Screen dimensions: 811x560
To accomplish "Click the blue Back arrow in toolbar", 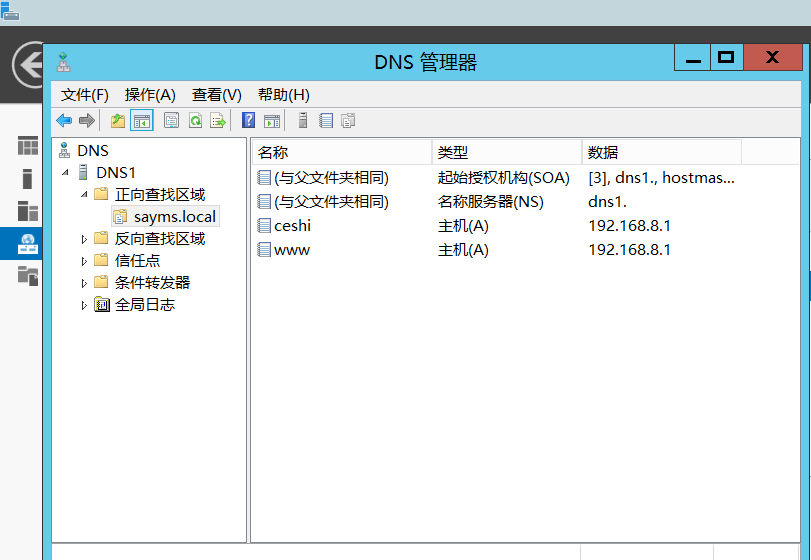I will [64, 121].
